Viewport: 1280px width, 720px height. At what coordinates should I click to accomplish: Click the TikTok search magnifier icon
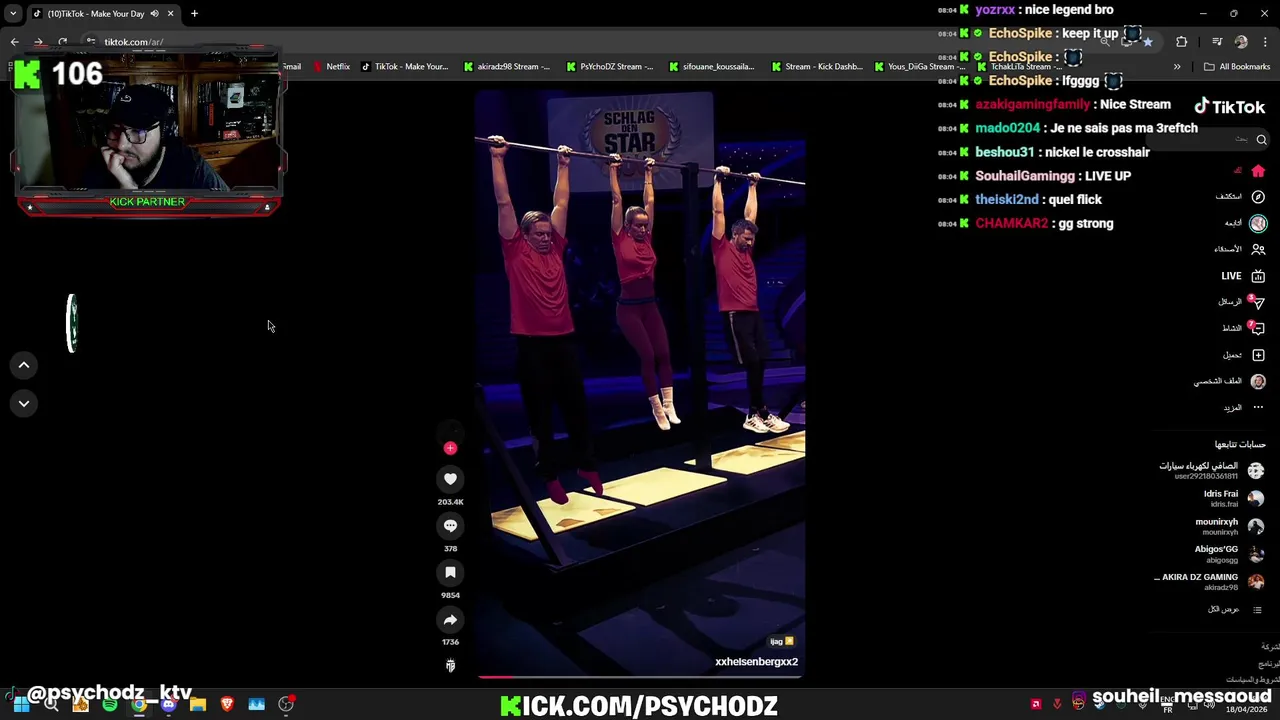coord(1261,140)
